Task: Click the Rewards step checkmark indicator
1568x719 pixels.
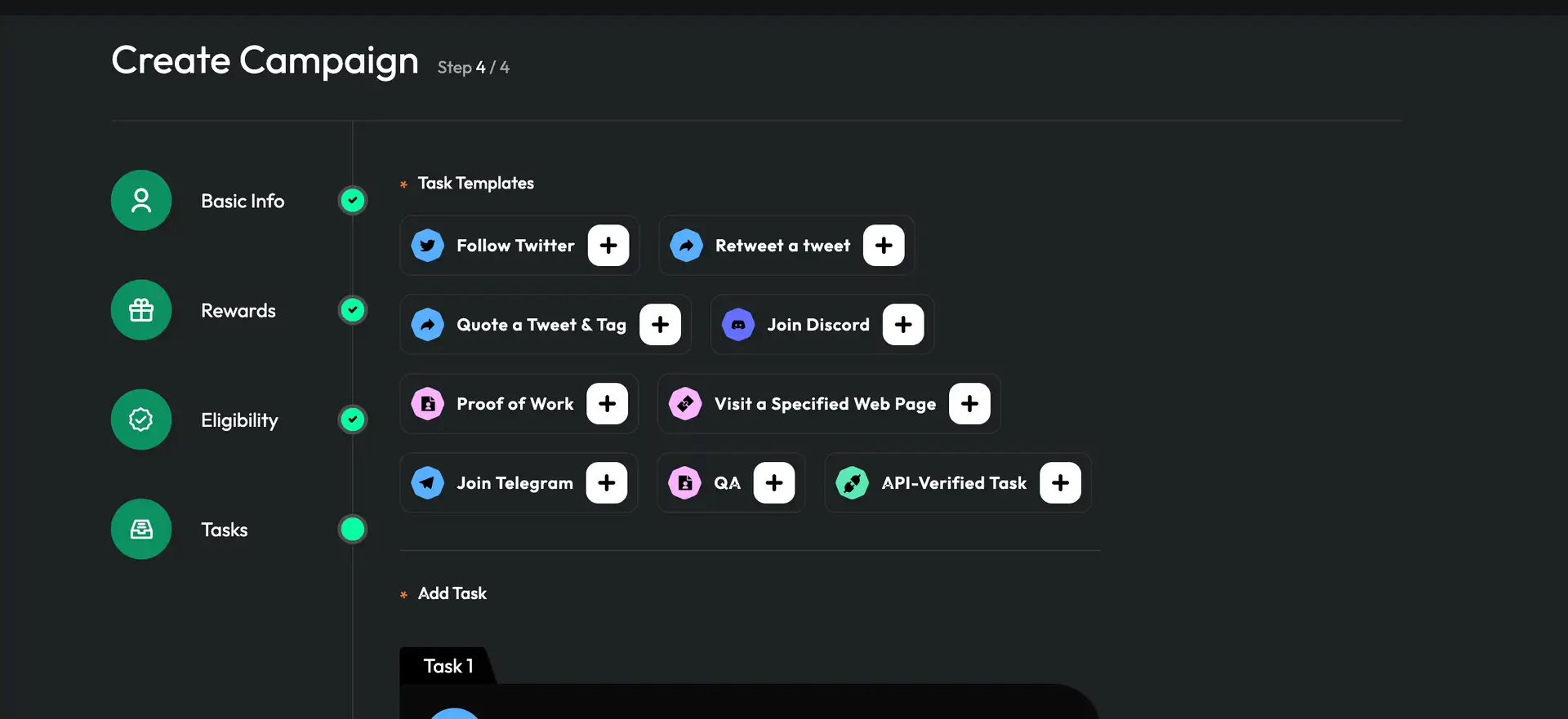Action: click(353, 310)
